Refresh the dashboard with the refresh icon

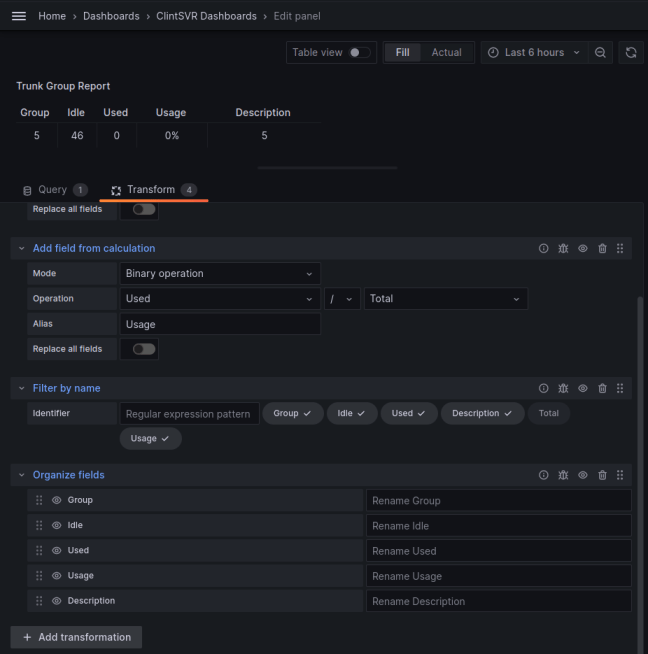(x=630, y=53)
